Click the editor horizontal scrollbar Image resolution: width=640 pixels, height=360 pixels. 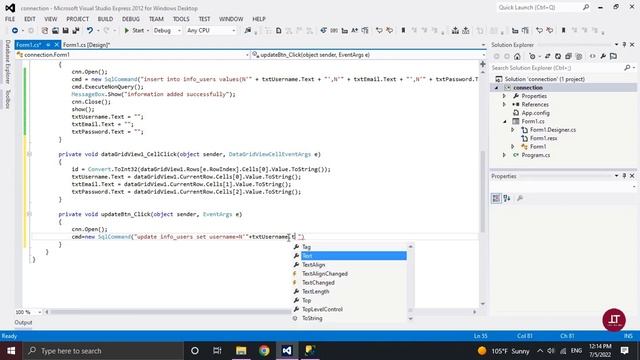click(x=169, y=312)
